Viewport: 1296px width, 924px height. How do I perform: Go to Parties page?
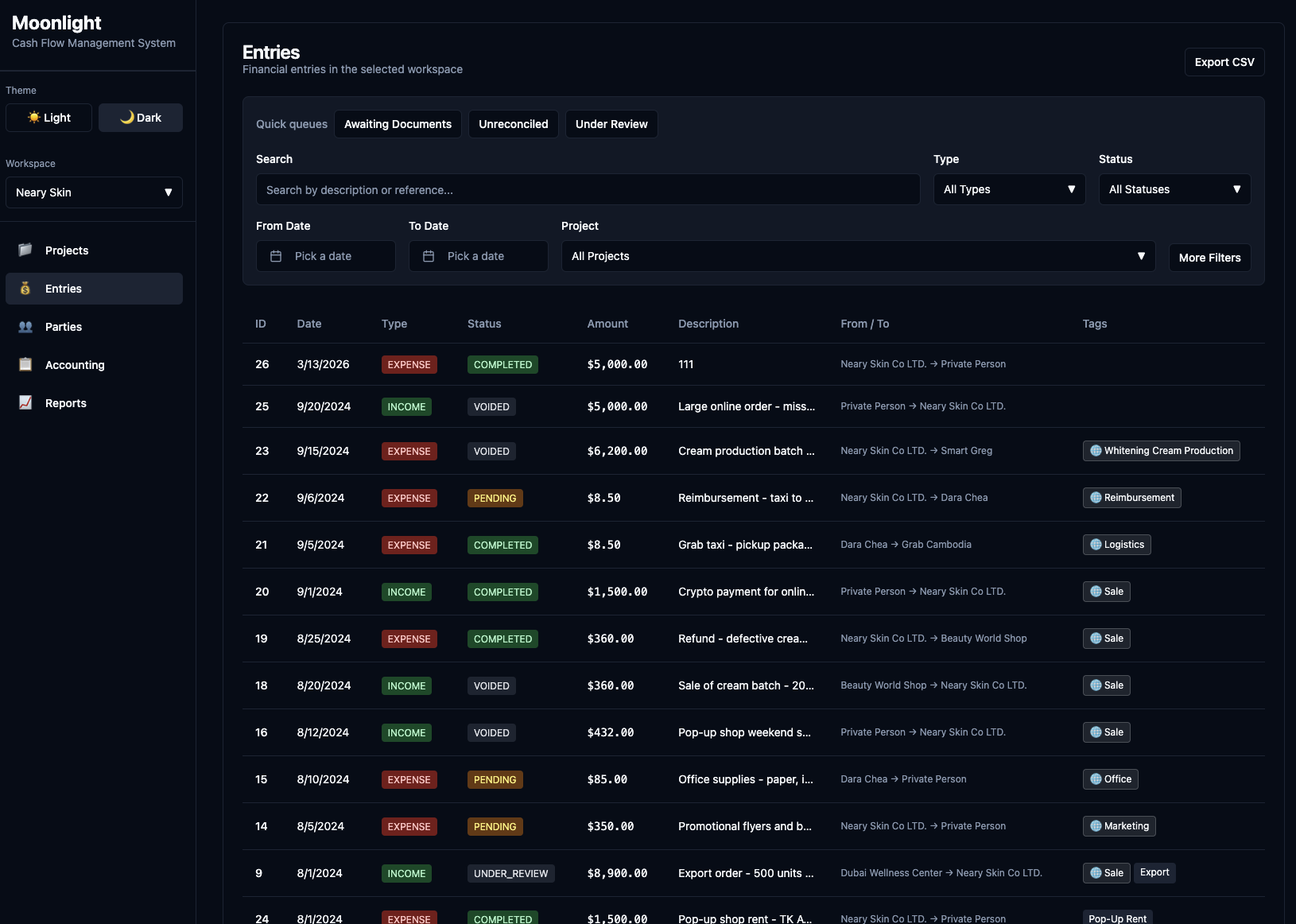coord(94,327)
